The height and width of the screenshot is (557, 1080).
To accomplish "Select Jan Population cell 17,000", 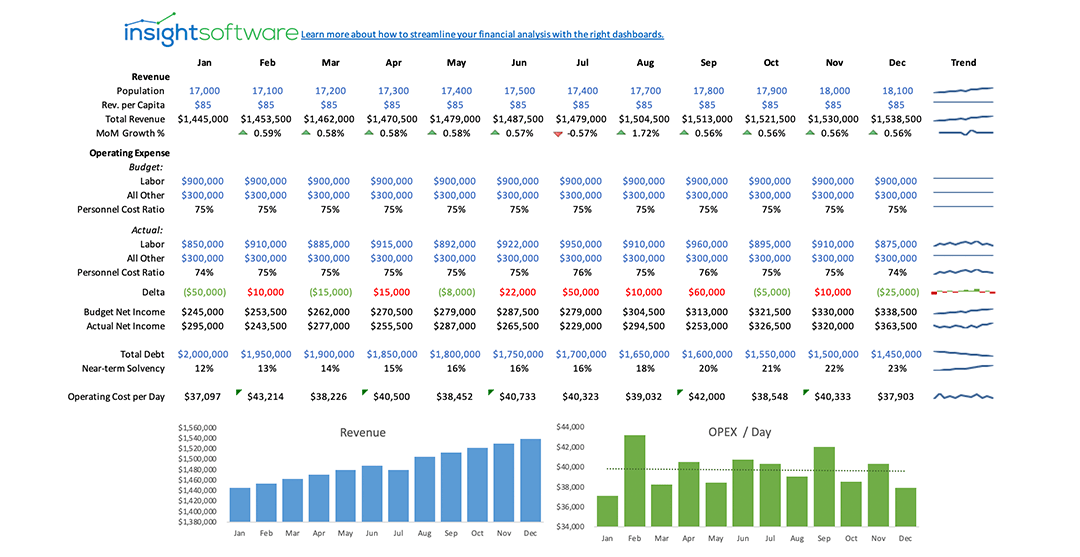I will [205, 91].
